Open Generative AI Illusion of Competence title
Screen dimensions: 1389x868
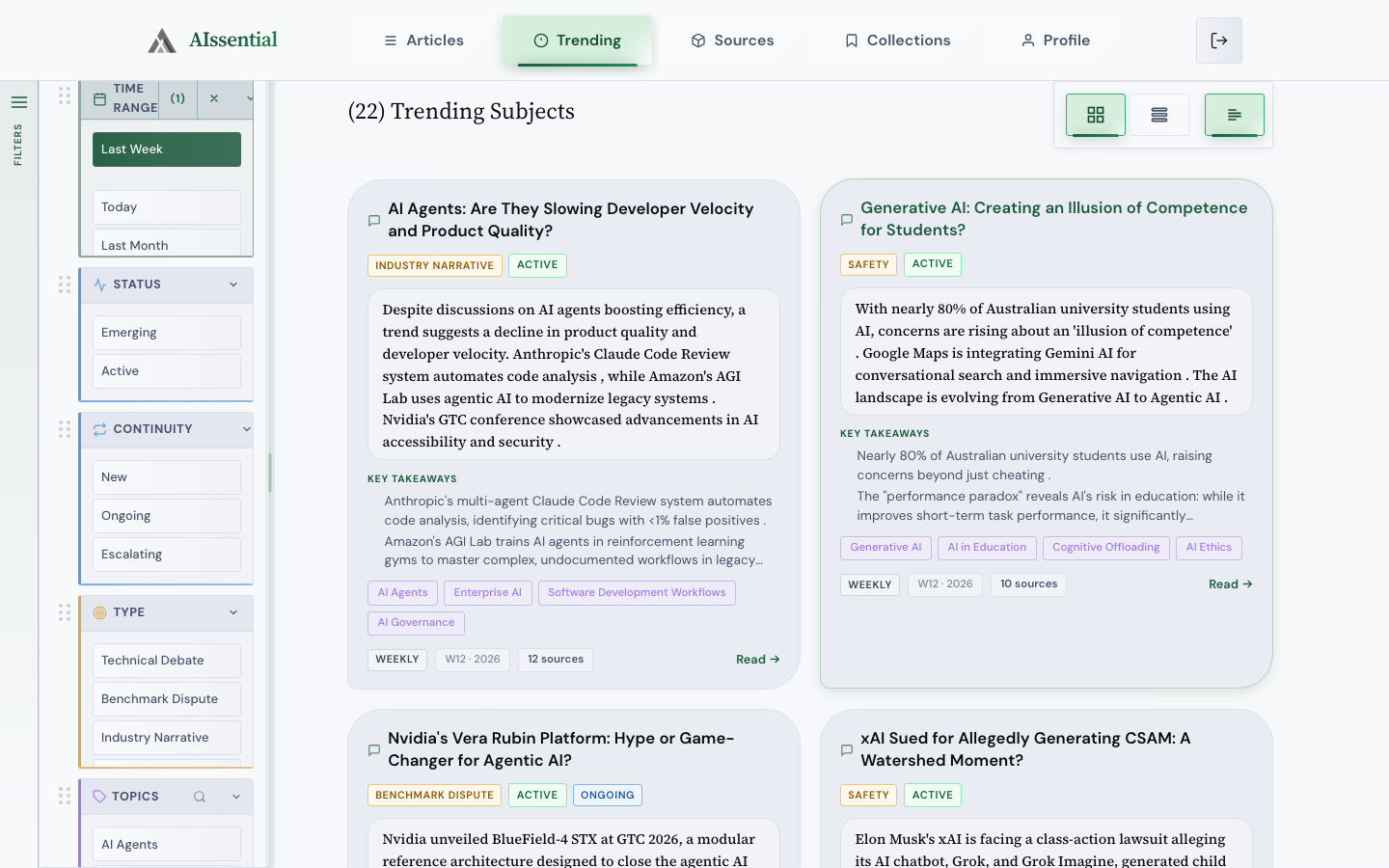1053,219
